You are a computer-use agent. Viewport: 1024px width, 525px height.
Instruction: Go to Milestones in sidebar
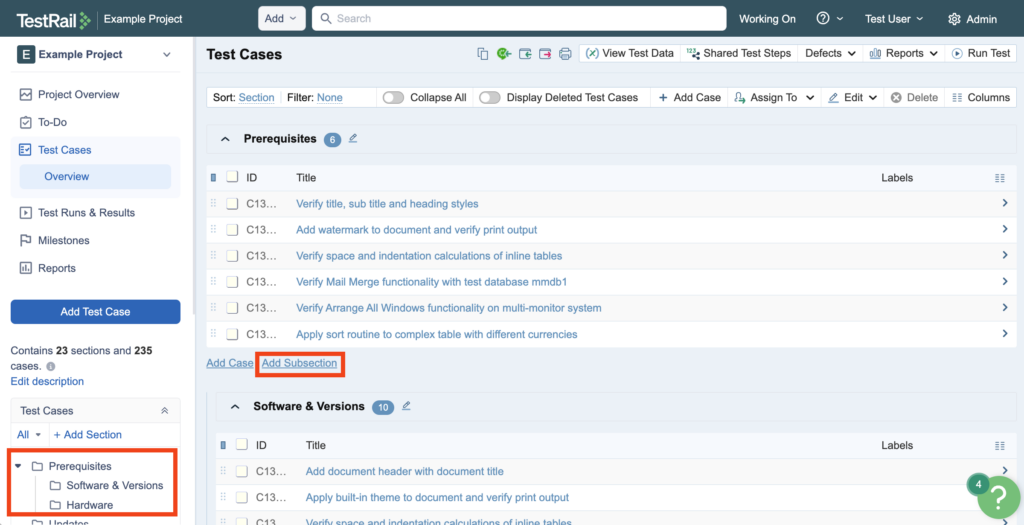[x=63, y=241]
